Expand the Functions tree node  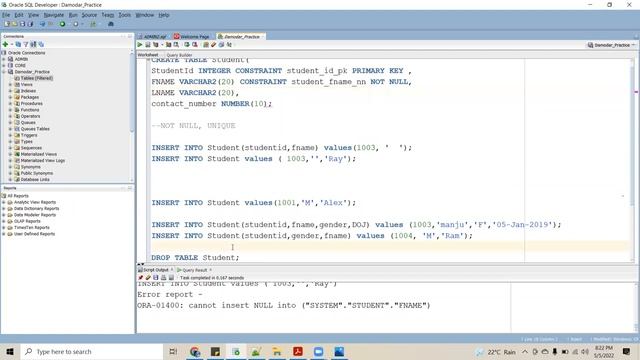(x=10, y=110)
